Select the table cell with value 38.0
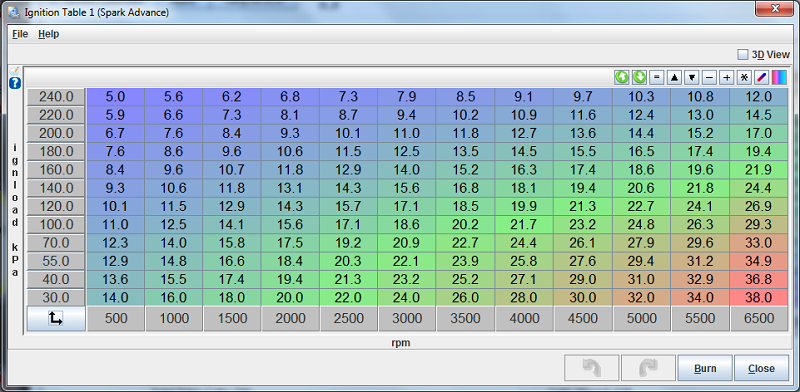 click(x=759, y=298)
